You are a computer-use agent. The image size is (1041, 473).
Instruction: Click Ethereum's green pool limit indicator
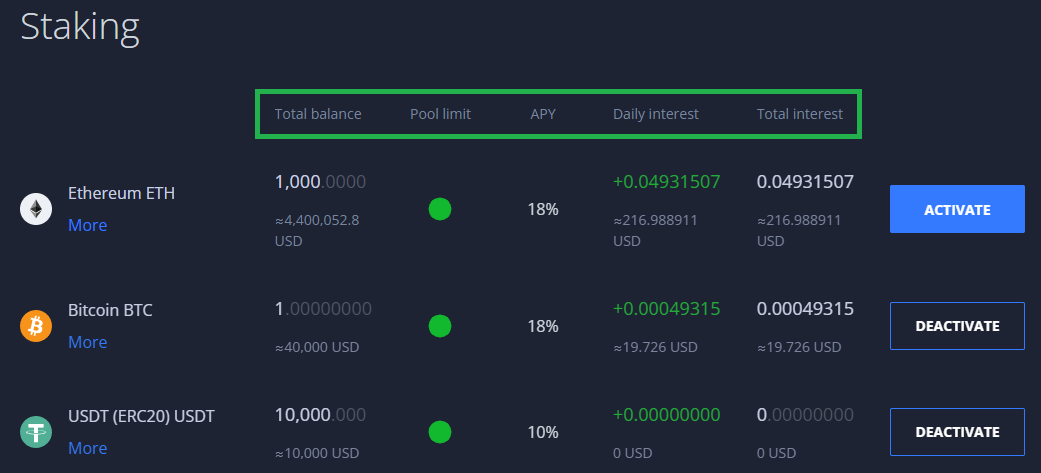440,209
